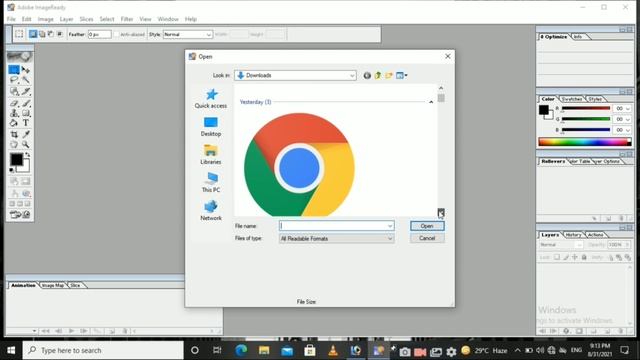Click the Open button in dialog

427,226
